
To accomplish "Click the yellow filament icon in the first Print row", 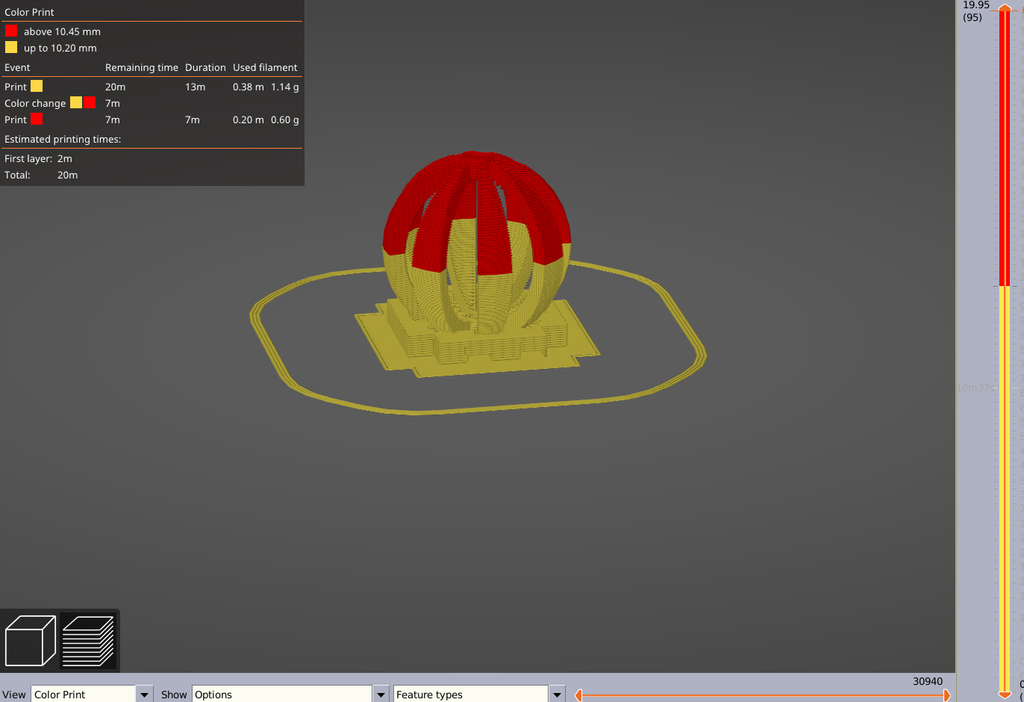I will click(x=36, y=86).
